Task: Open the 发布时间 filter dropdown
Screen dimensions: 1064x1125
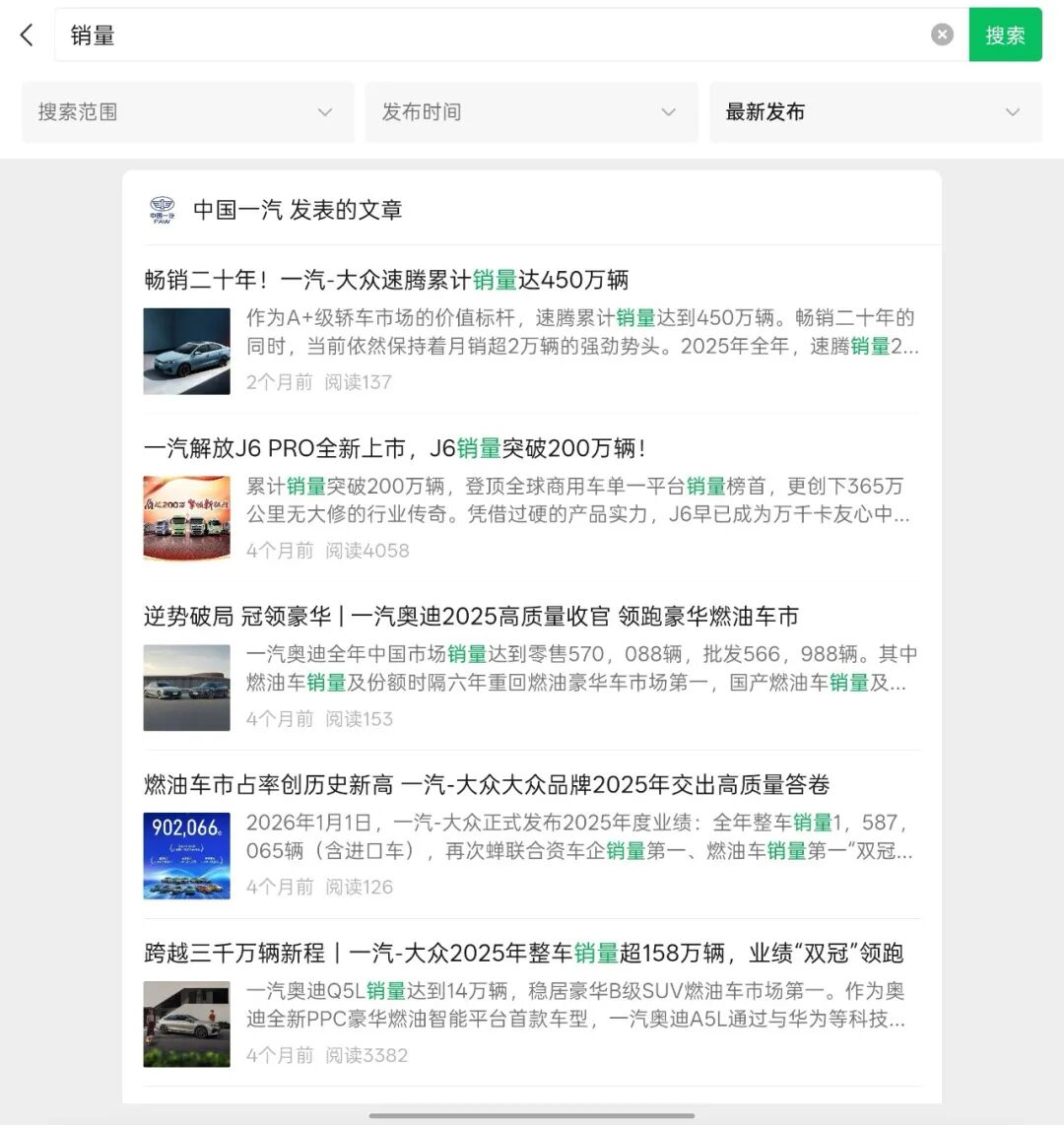Action: (x=532, y=112)
